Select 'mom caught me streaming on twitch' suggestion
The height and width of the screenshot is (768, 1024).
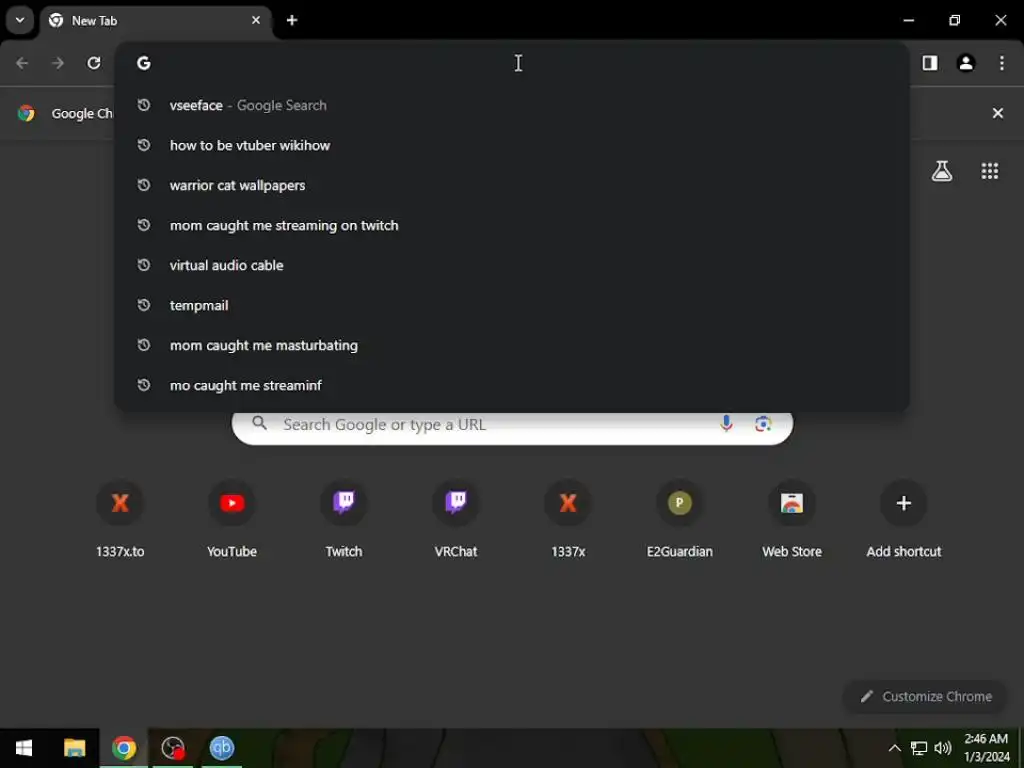pos(512,225)
